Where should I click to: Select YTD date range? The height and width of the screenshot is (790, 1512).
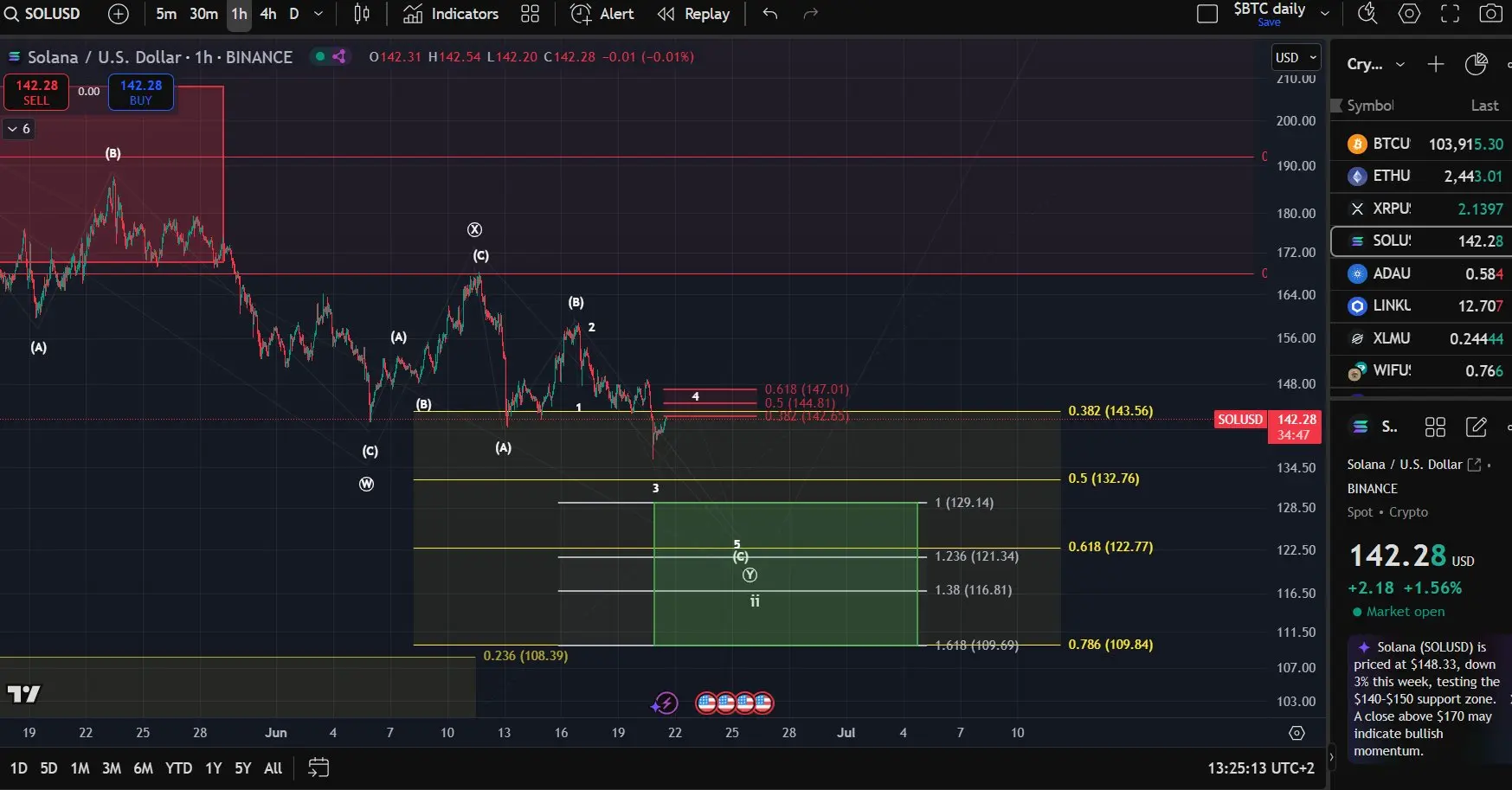[x=178, y=768]
